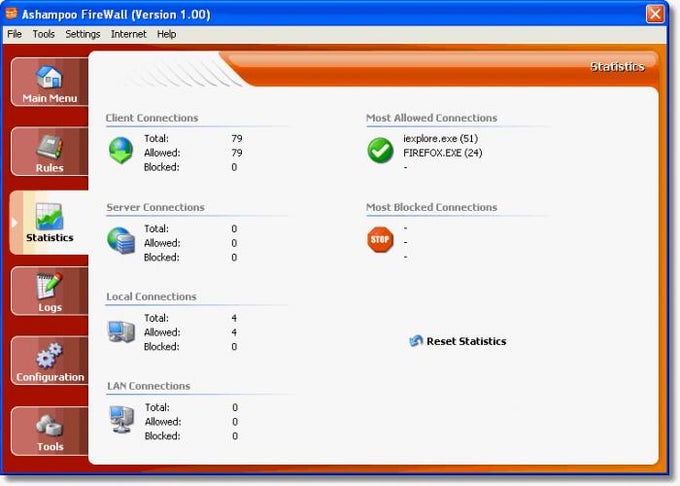
Task: Click the Ashampoo FireWall title bar icon
Action: pos(11,13)
